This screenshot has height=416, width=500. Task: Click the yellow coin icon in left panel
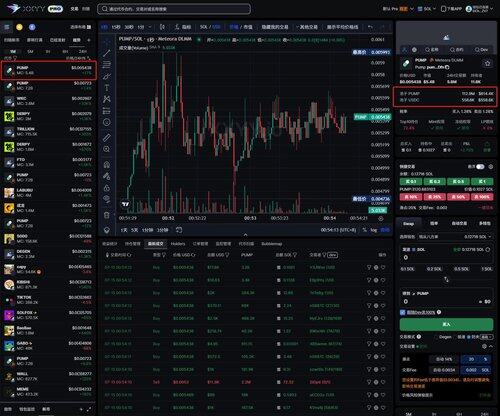[x=19, y=27]
